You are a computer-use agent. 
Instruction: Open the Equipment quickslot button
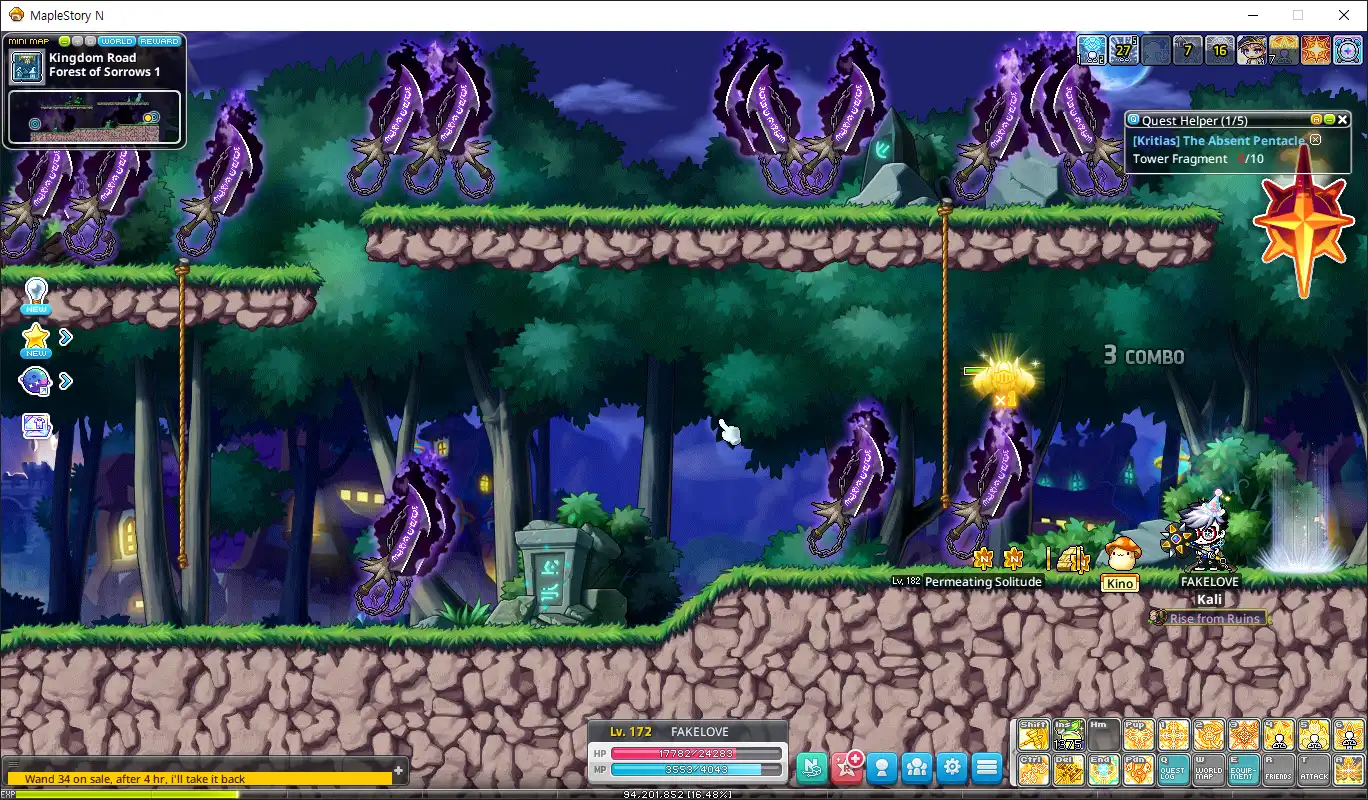(1244, 770)
